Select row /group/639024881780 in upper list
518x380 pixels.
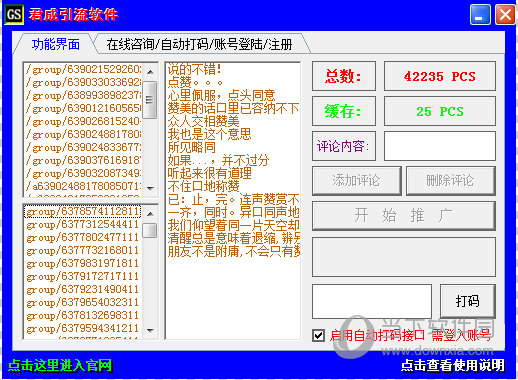[84, 135]
